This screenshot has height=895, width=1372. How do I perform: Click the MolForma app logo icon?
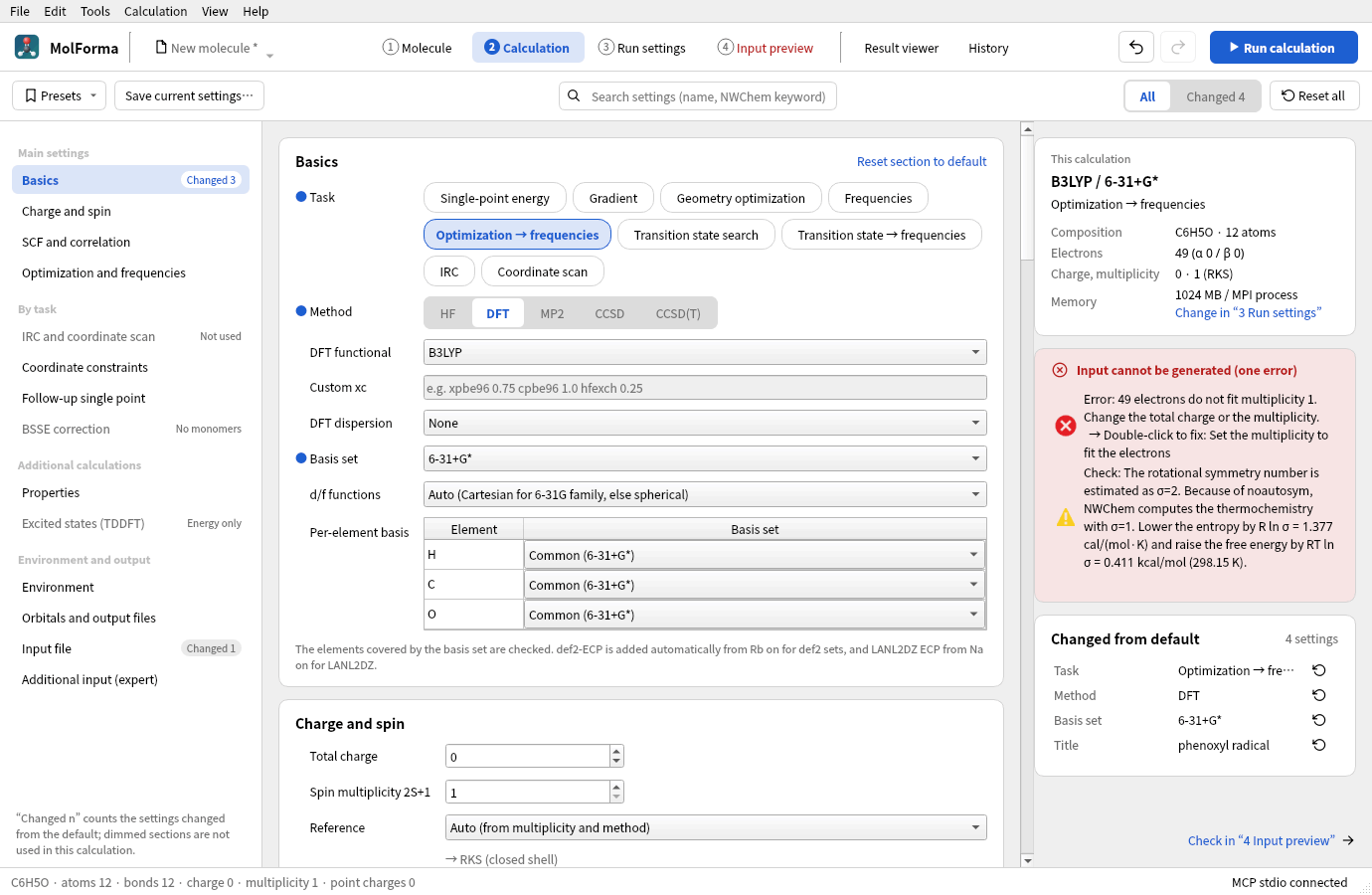pos(27,47)
